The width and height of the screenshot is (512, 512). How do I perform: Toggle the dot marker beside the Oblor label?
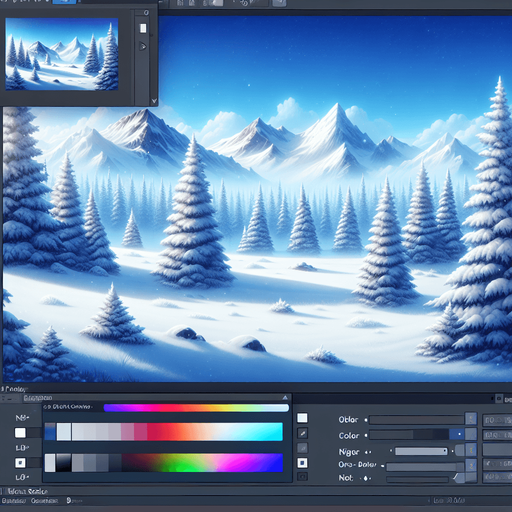366,420
